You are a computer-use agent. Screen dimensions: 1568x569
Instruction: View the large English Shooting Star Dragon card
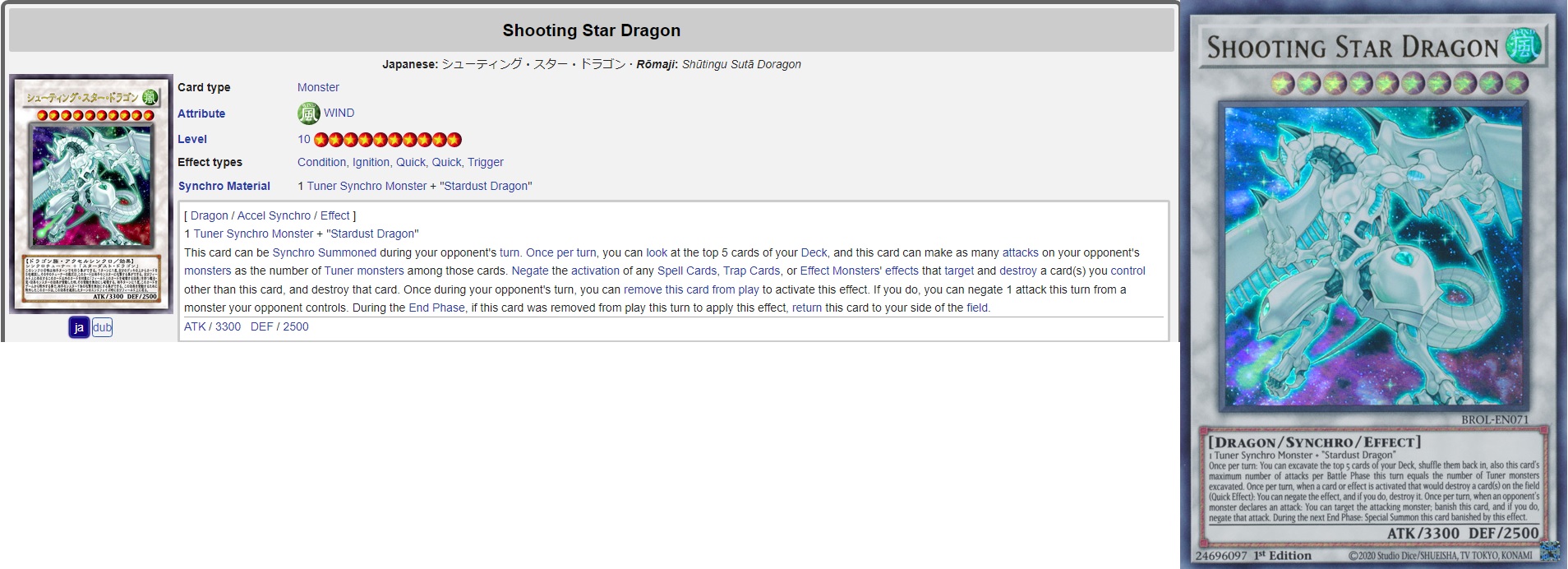[1373, 284]
